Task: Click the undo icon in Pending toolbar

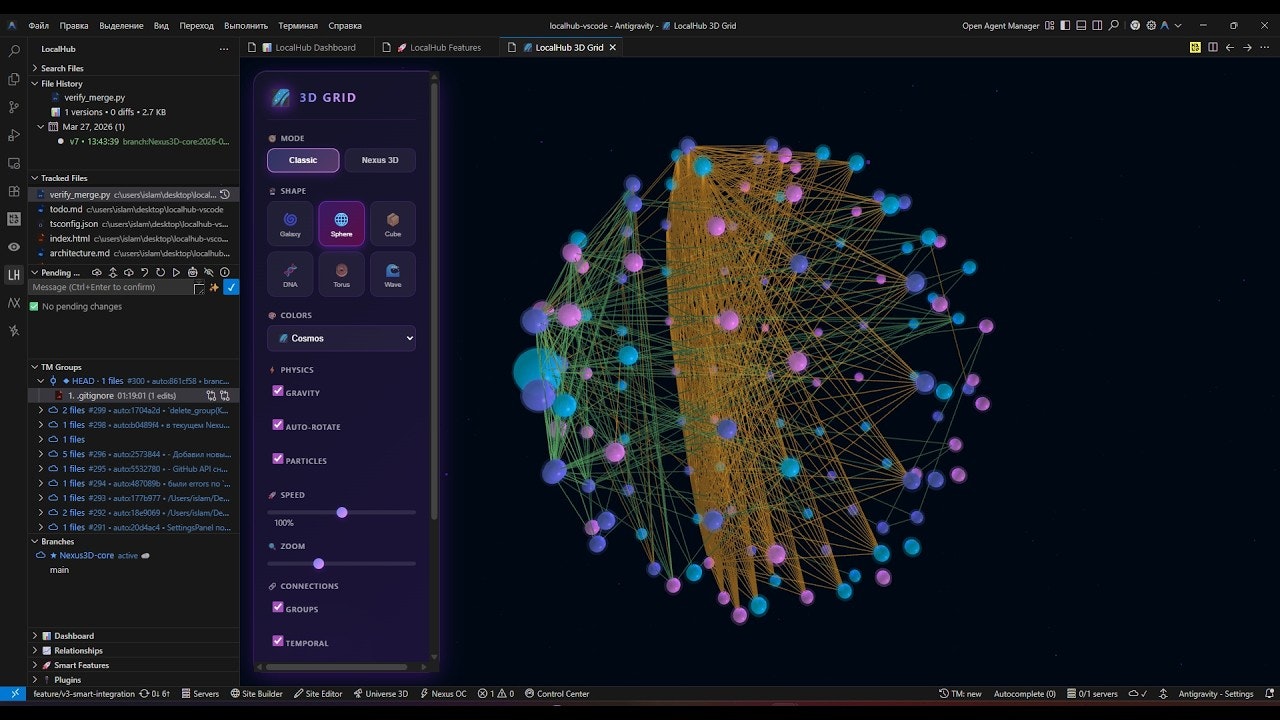Action: coord(145,272)
